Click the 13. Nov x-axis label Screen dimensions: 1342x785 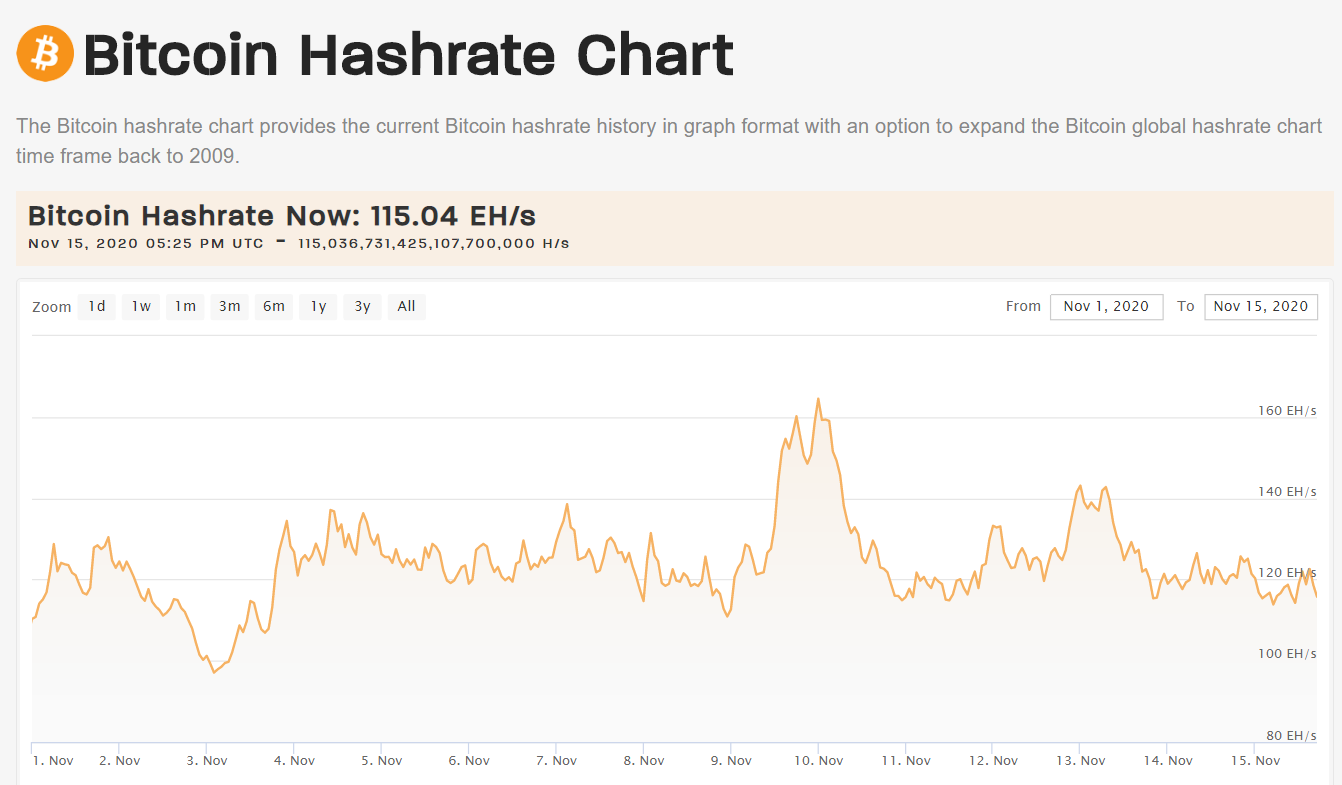[1080, 761]
